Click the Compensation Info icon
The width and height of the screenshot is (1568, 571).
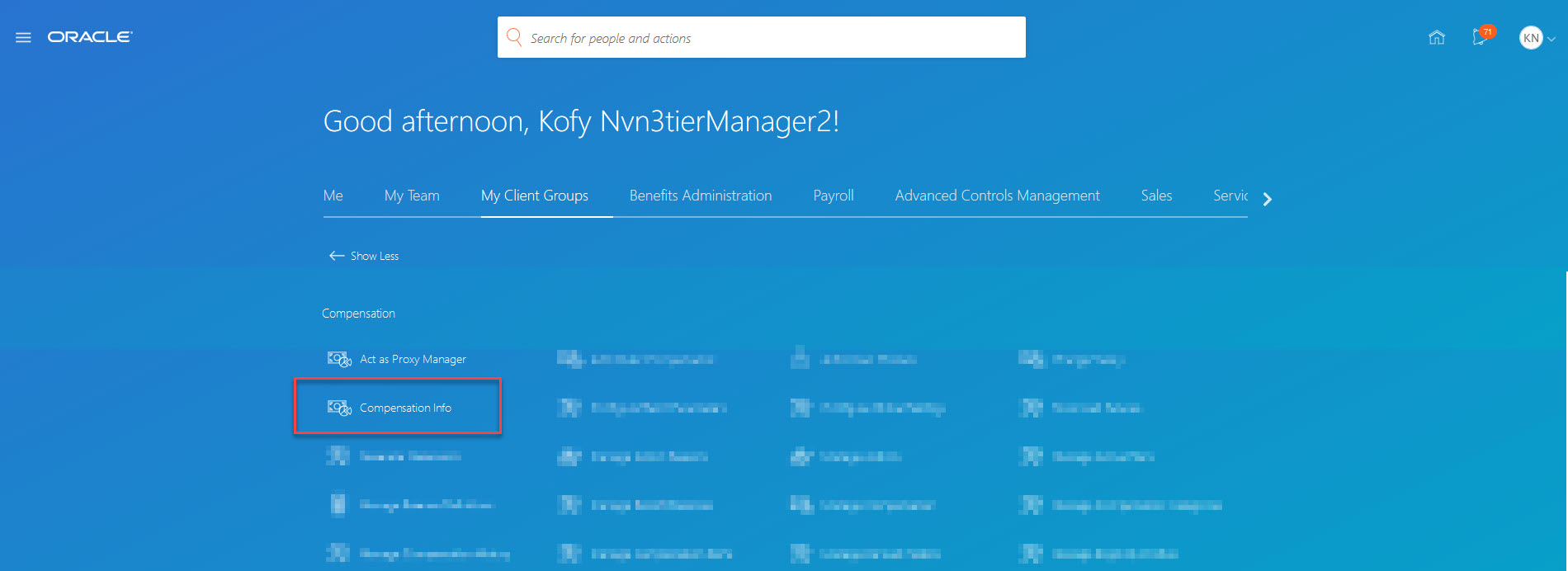click(339, 408)
